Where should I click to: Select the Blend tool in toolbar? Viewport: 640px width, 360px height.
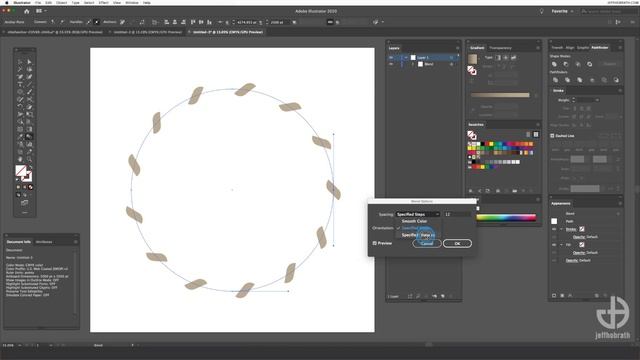pyautogui.click(x=29, y=137)
